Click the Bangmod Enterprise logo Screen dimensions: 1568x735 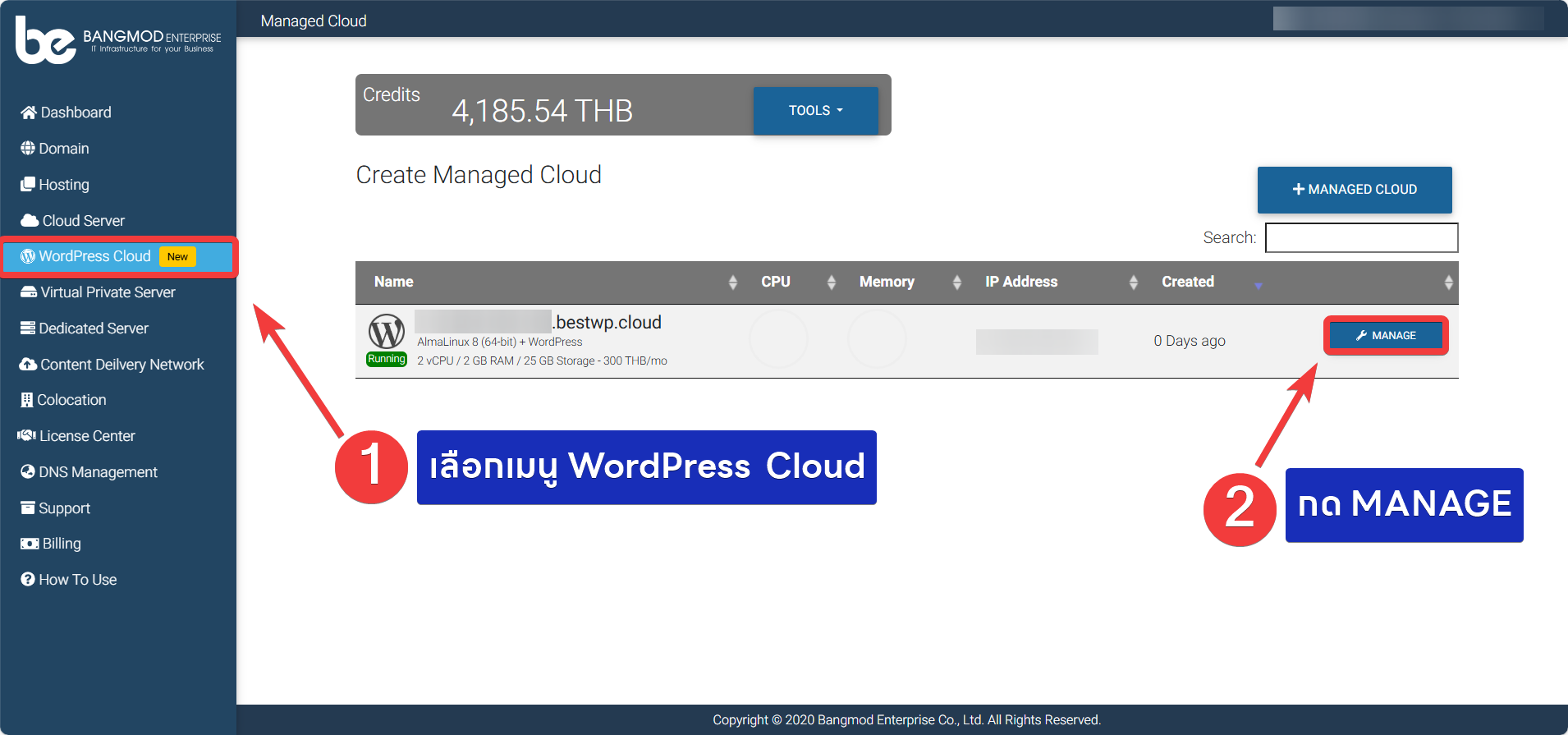point(118,39)
